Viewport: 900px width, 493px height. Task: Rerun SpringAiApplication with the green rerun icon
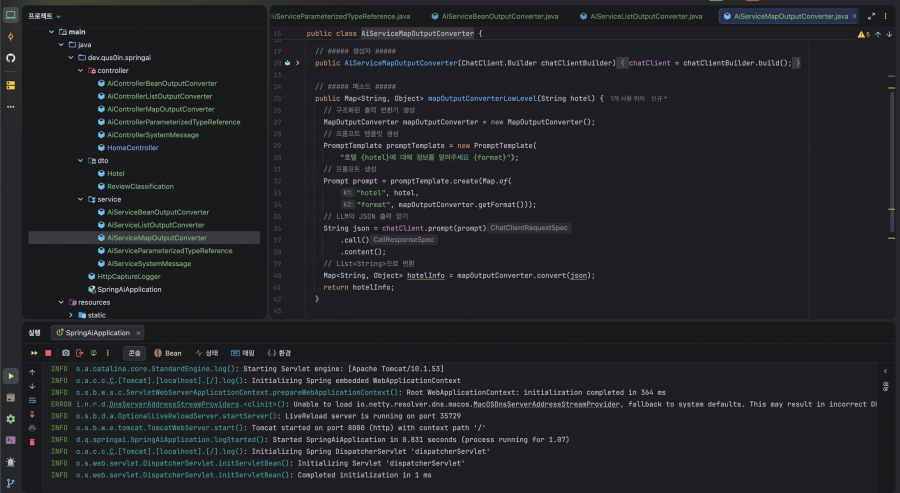pos(34,353)
